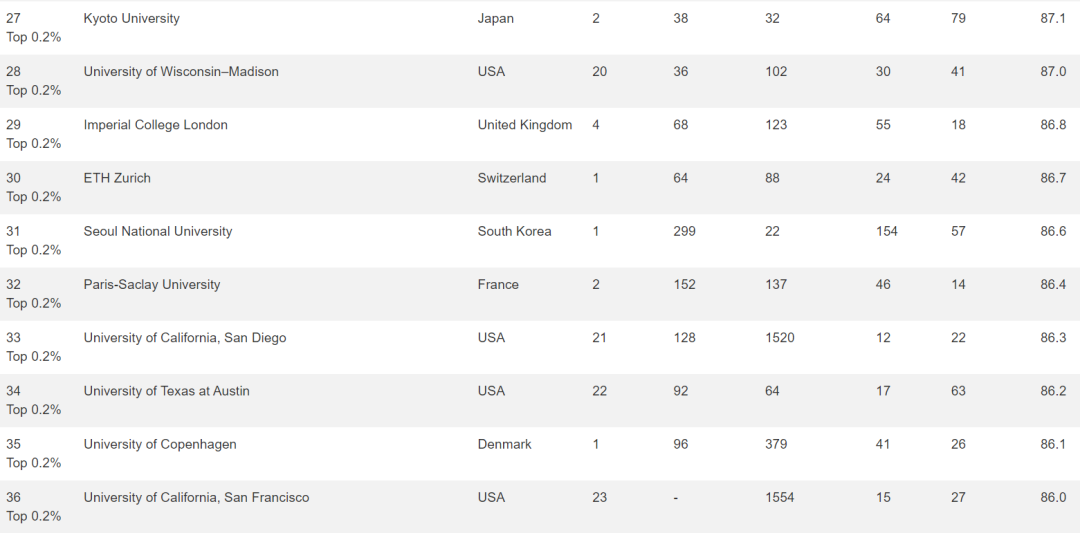The height and width of the screenshot is (533, 1080).
Task: Open Imperial College London entry
Action: pyautogui.click(x=156, y=125)
